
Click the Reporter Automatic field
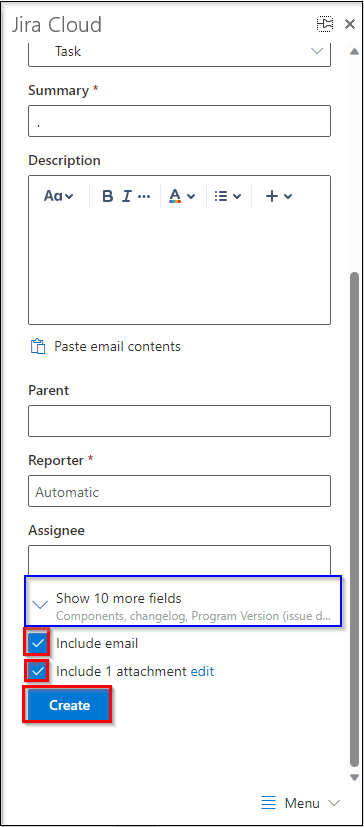coord(179,491)
